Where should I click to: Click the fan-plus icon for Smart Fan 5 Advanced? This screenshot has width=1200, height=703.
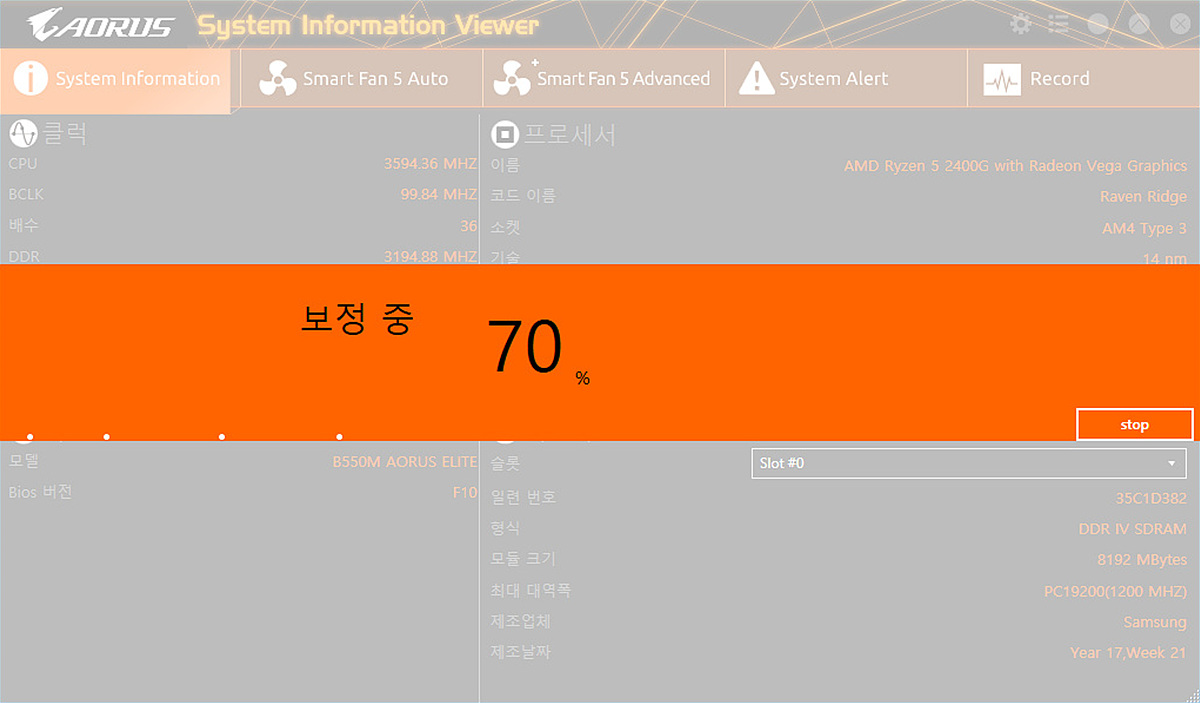pyautogui.click(x=515, y=78)
